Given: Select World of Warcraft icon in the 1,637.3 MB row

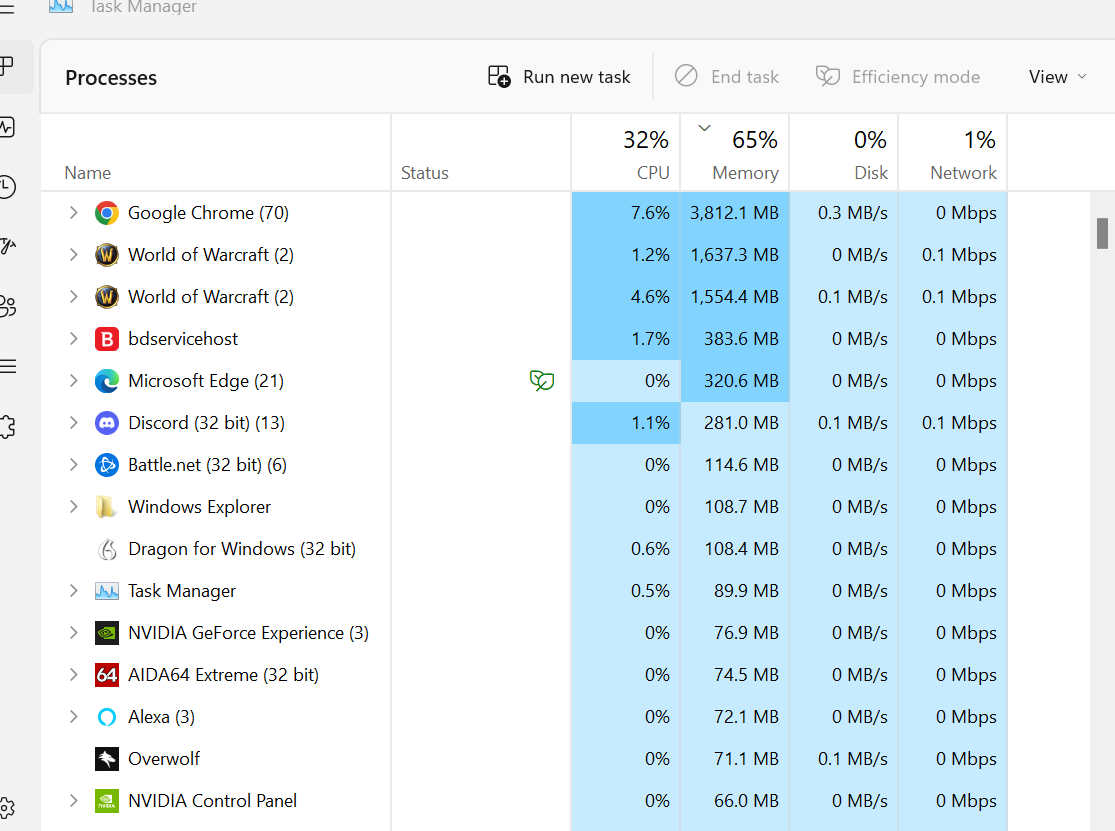Looking at the screenshot, I should [x=107, y=255].
